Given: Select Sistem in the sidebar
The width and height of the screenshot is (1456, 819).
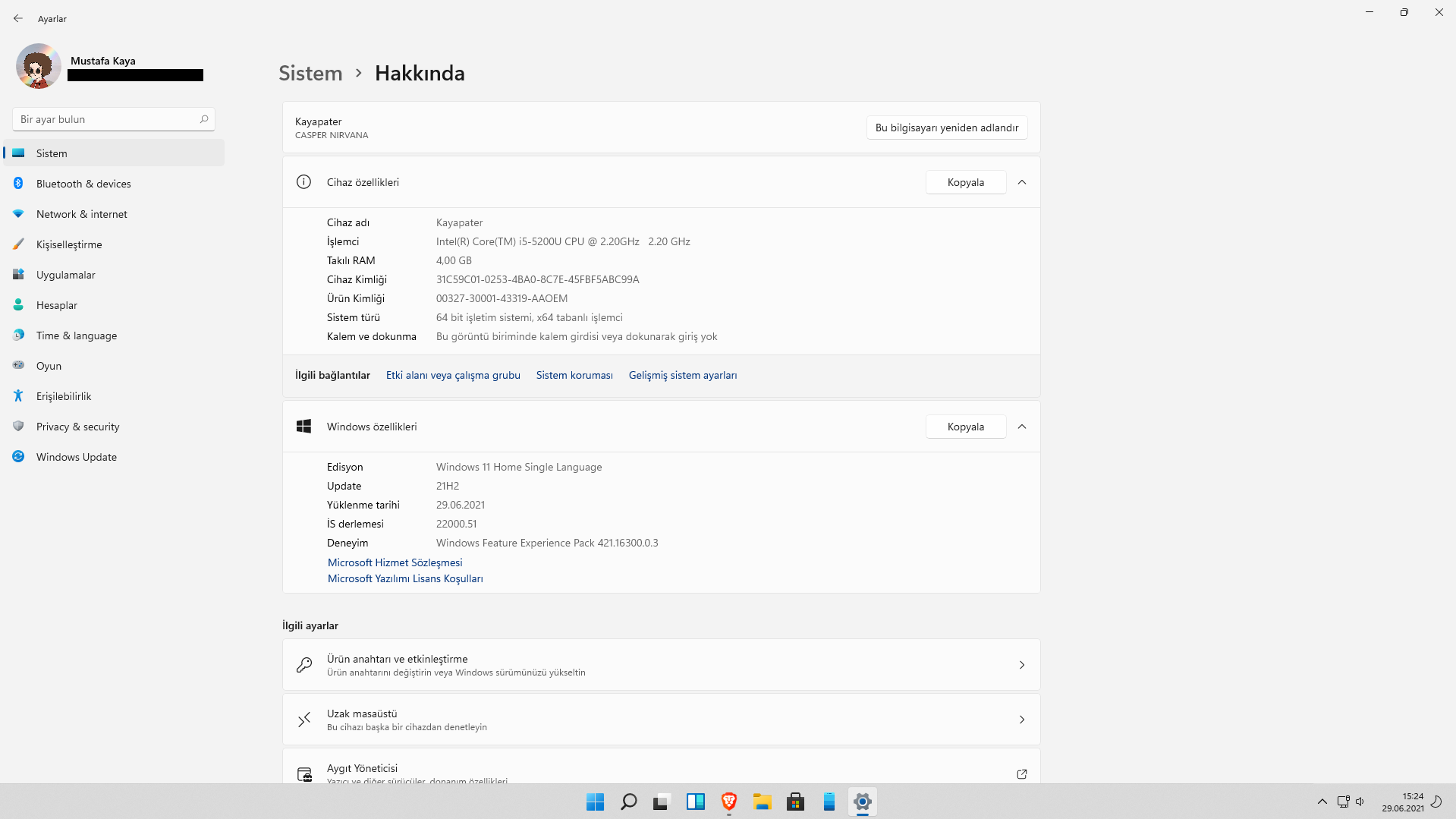Looking at the screenshot, I should (115, 153).
